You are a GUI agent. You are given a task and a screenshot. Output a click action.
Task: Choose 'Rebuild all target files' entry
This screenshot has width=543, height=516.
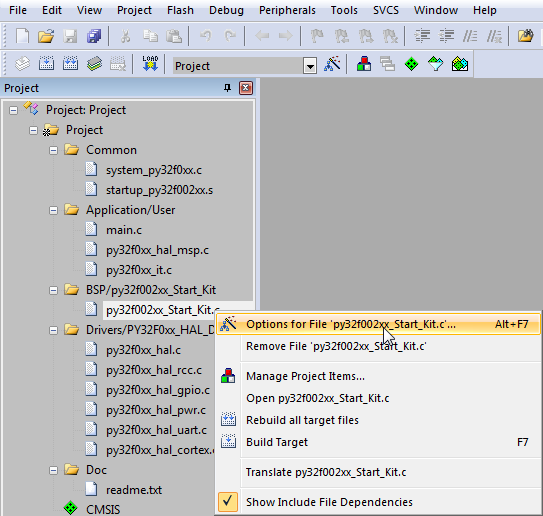(379, 420)
